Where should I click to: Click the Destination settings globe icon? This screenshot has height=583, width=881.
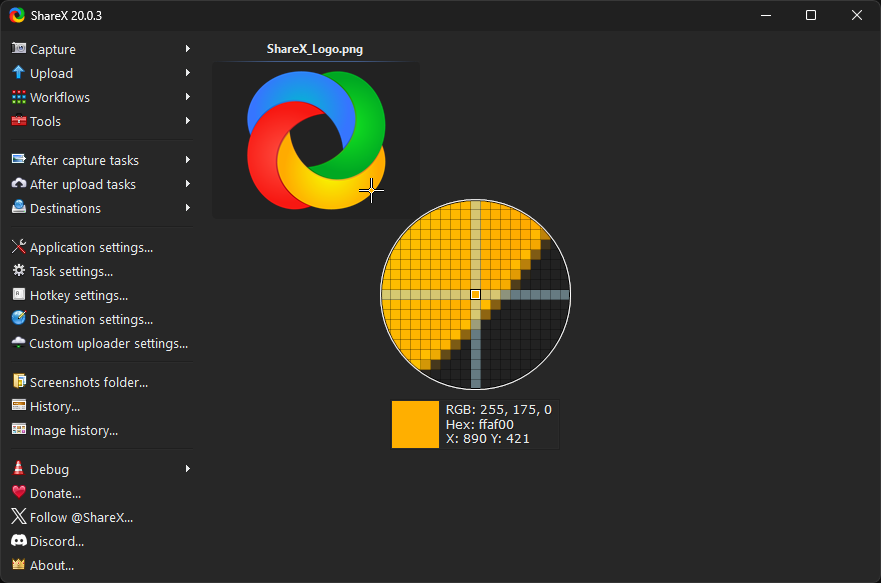(19, 318)
